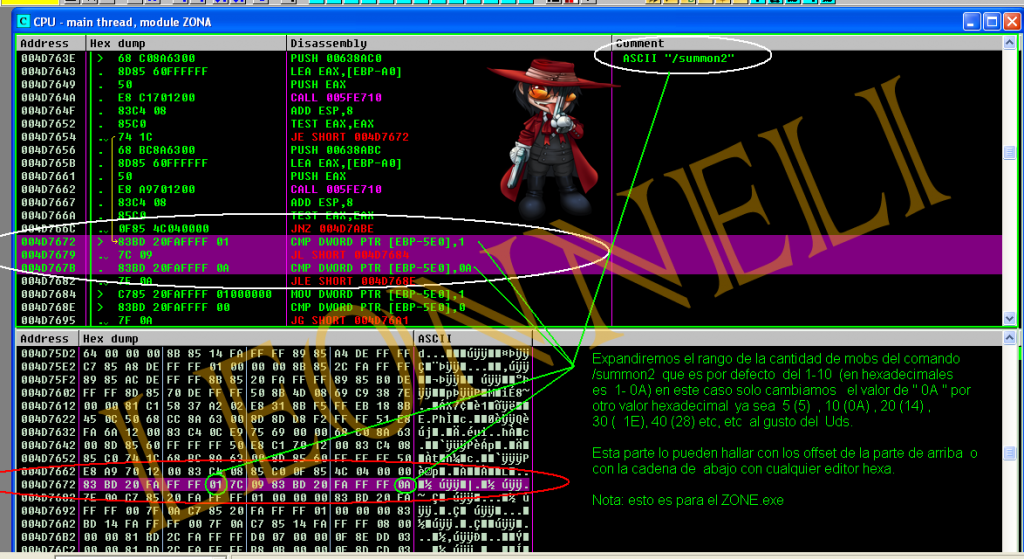Click the disassembly pane scrollbar thumb
The image size is (1024, 559).
click(x=1009, y=153)
